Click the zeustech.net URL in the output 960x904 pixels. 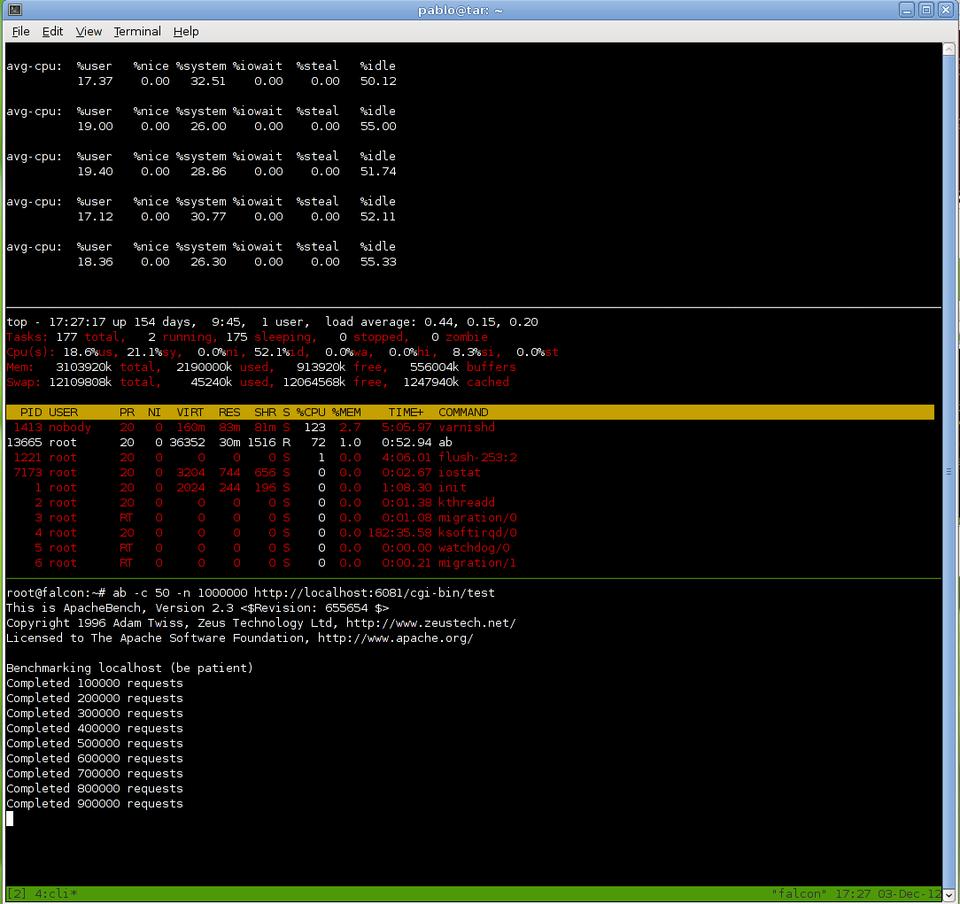(x=430, y=623)
